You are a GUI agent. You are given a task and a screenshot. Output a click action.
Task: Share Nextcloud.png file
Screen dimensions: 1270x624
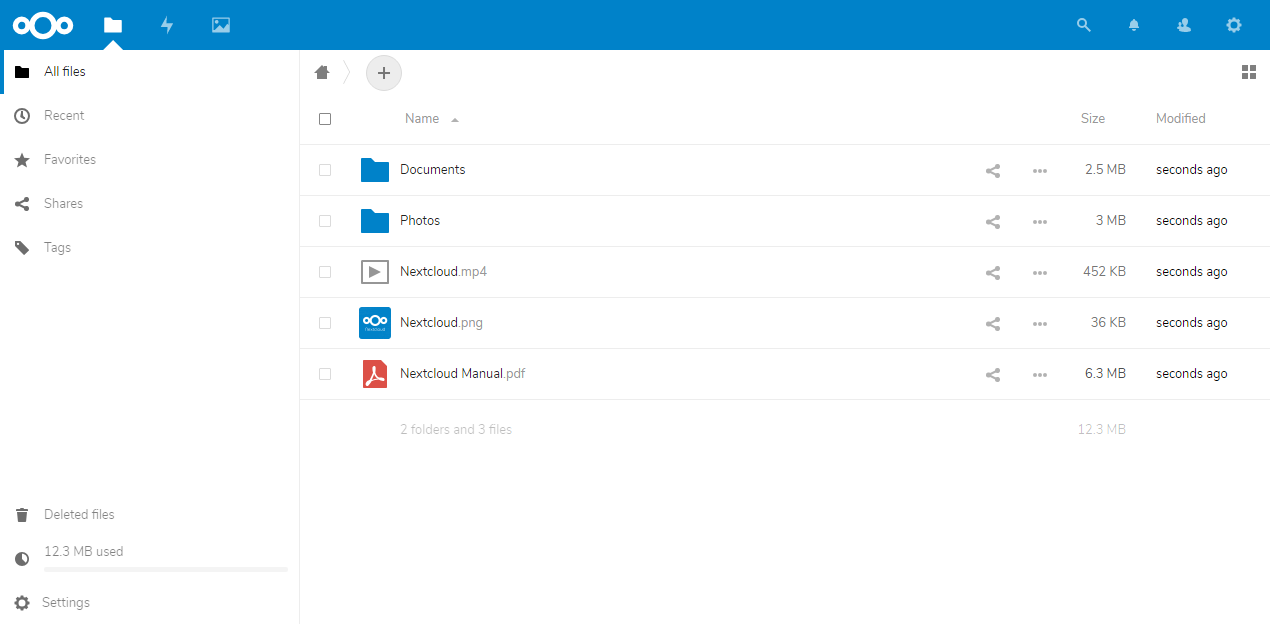coord(993,324)
